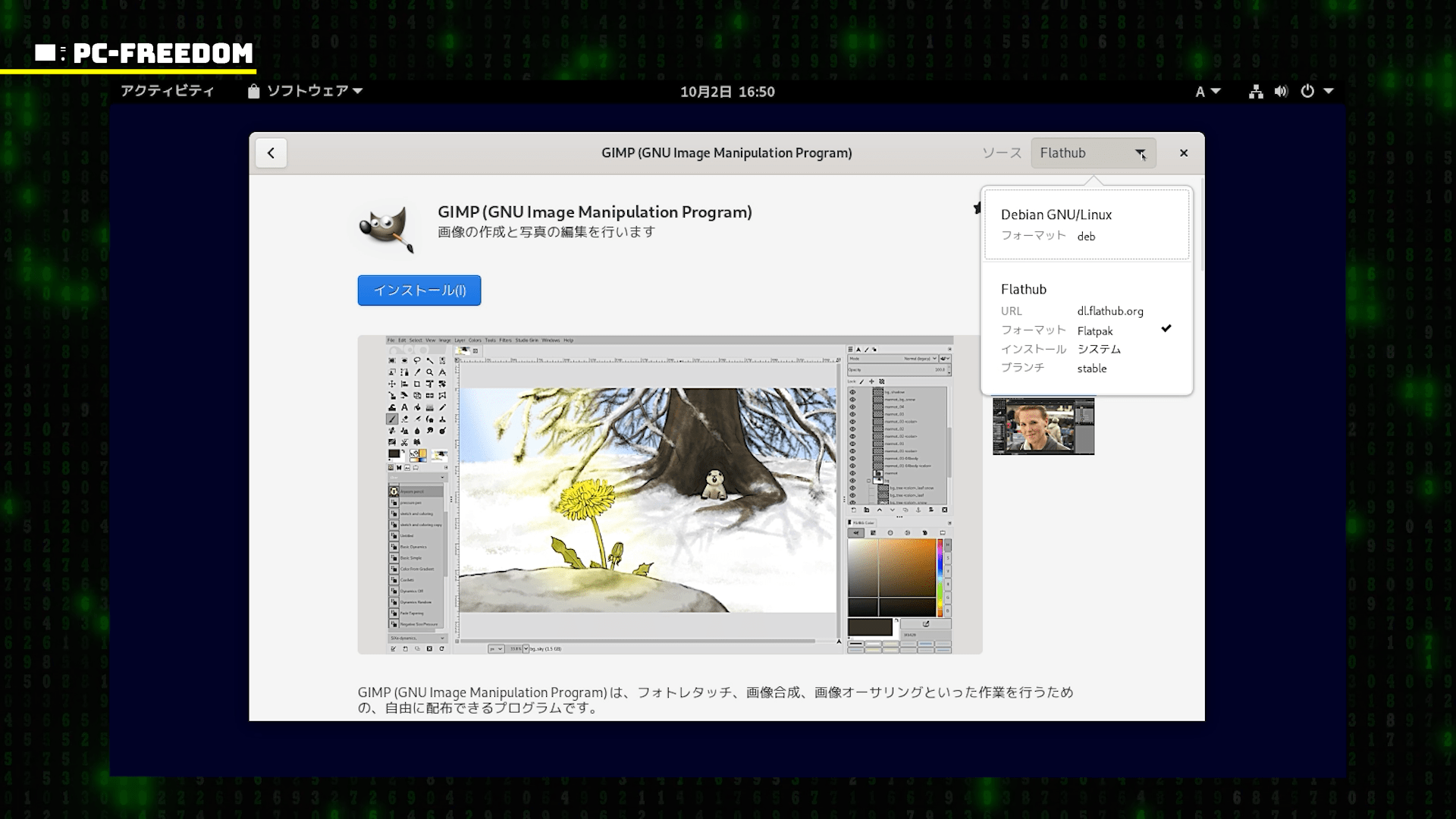Click the power icon in top bar
Screen dimensions: 1456x819
pyautogui.click(x=1307, y=92)
